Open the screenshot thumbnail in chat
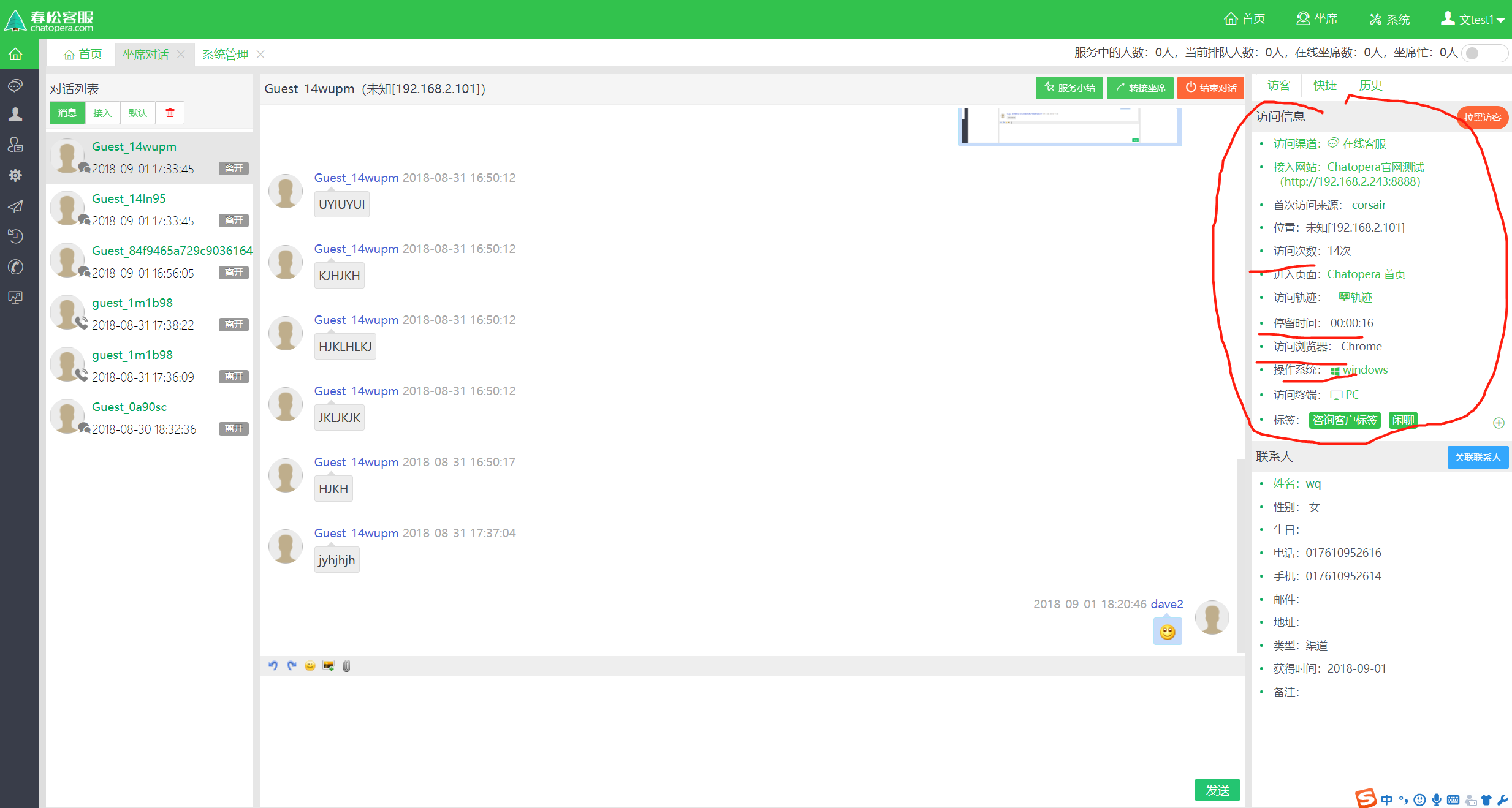Image resolution: width=1512 pixels, height=808 pixels. click(x=1070, y=127)
